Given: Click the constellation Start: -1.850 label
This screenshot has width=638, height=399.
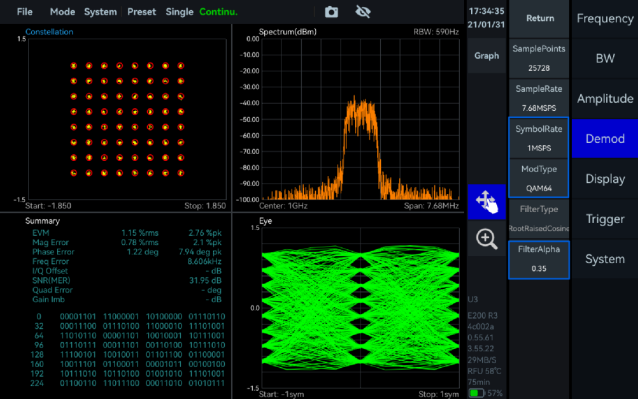Looking at the screenshot, I should pyautogui.click(x=48, y=206).
